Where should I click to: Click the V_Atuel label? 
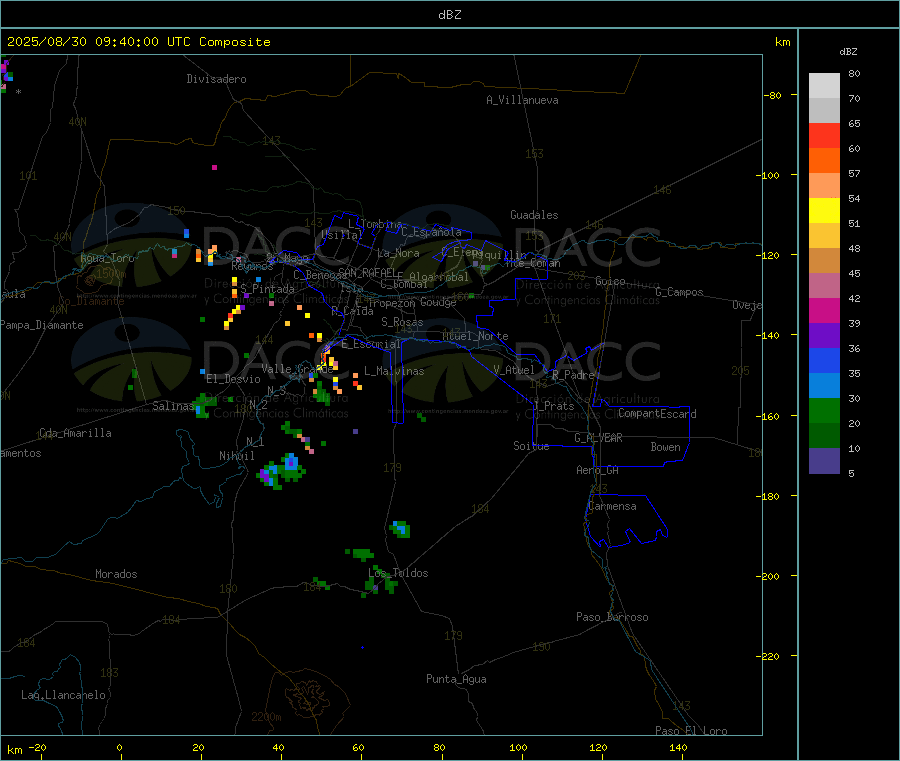pyautogui.click(x=514, y=370)
